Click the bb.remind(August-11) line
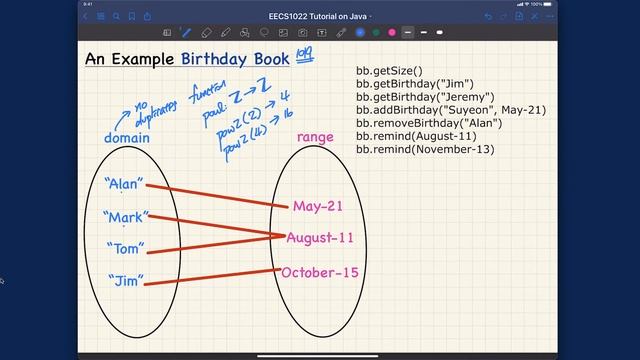 pos(416,136)
